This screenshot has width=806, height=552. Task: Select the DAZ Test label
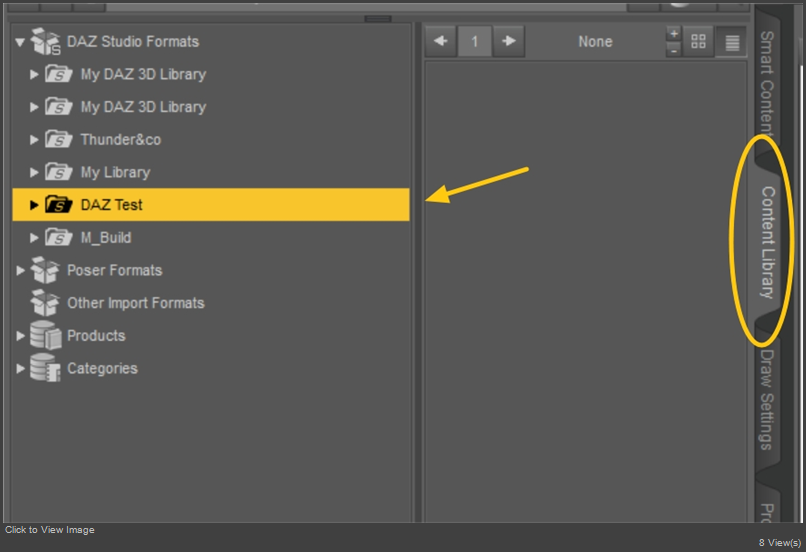click(112, 205)
